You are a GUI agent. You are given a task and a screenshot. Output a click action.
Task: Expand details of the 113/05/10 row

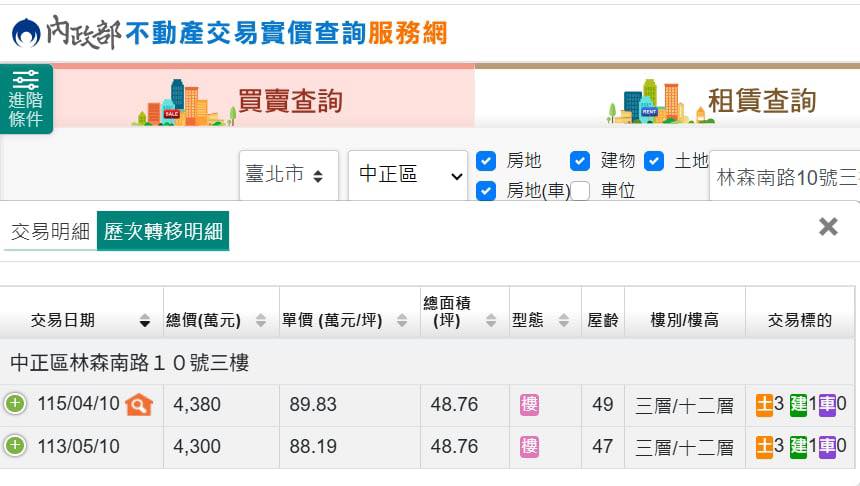pyautogui.click(x=15, y=445)
